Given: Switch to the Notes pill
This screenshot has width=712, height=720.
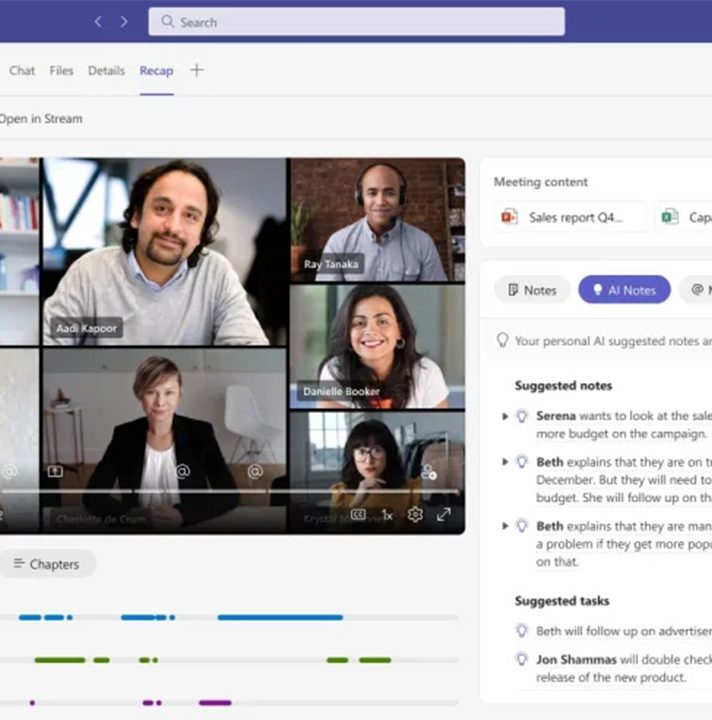Looking at the screenshot, I should tap(533, 290).
